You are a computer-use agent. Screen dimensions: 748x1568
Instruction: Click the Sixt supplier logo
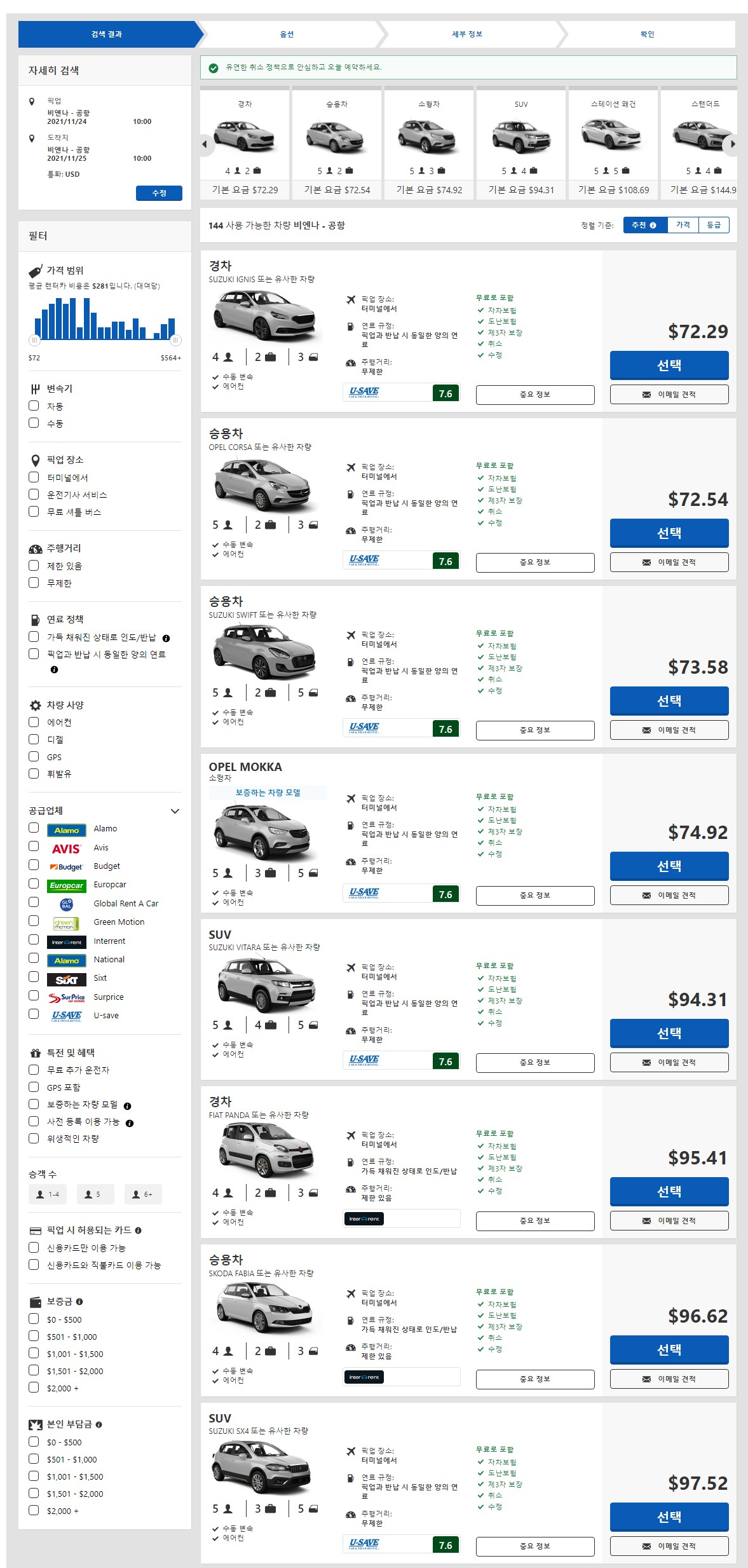[x=66, y=979]
